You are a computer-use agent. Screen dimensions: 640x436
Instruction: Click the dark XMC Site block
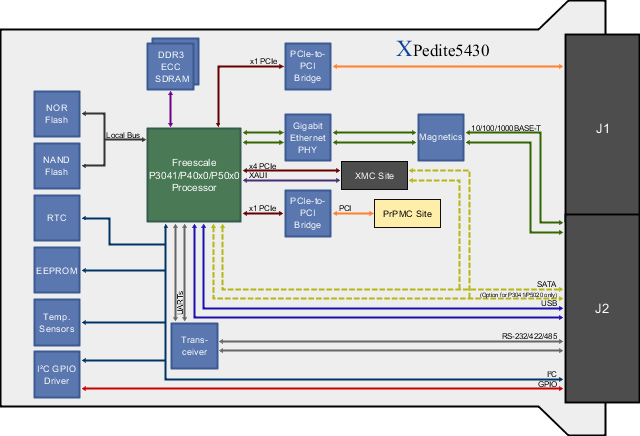[374, 176]
